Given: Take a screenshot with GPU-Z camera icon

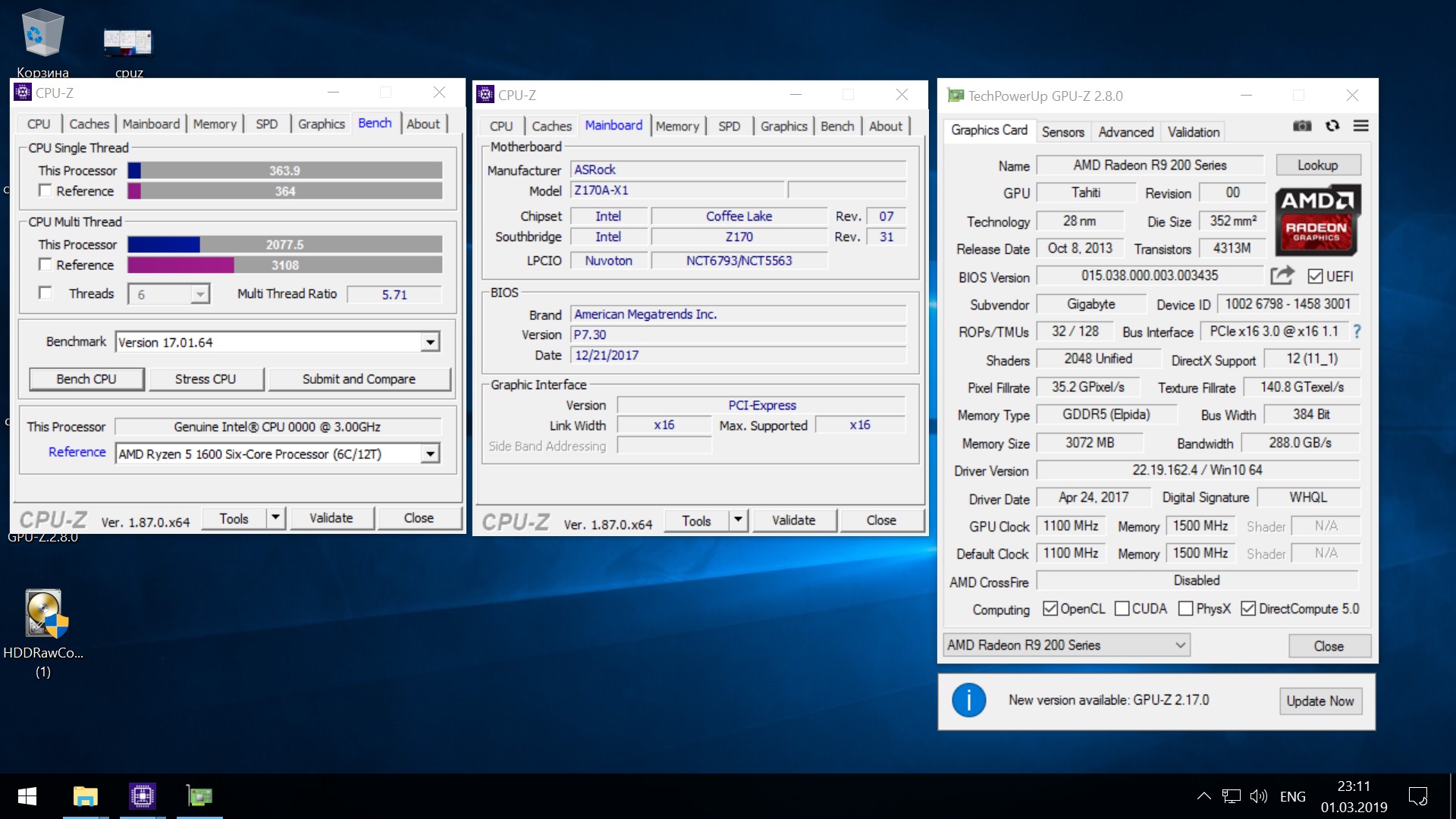Looking at the screenshot, I should coord(1302,126).
